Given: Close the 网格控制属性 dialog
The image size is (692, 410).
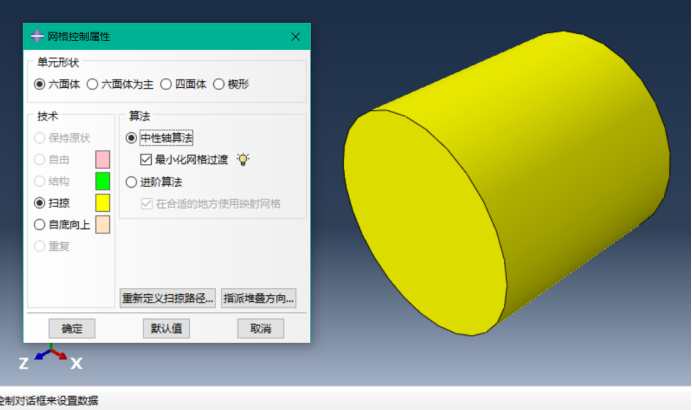Looking at the screenshot, I should click(295, 37).
